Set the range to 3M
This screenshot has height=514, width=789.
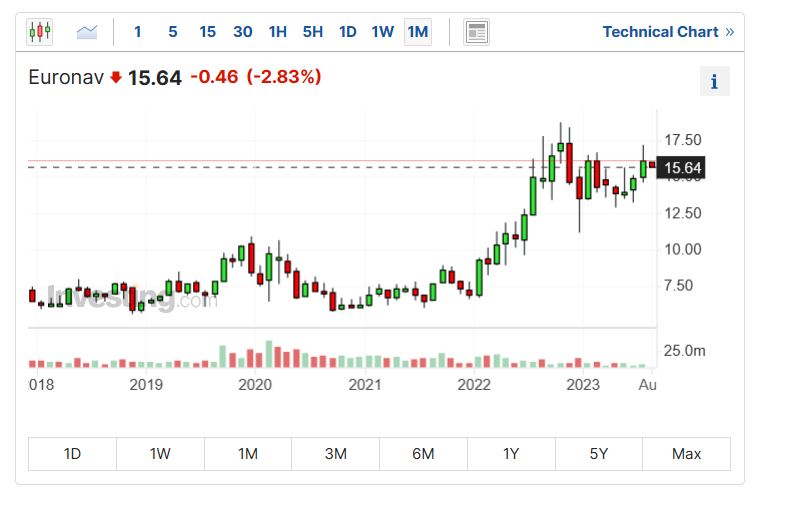[x=336, y=454]
